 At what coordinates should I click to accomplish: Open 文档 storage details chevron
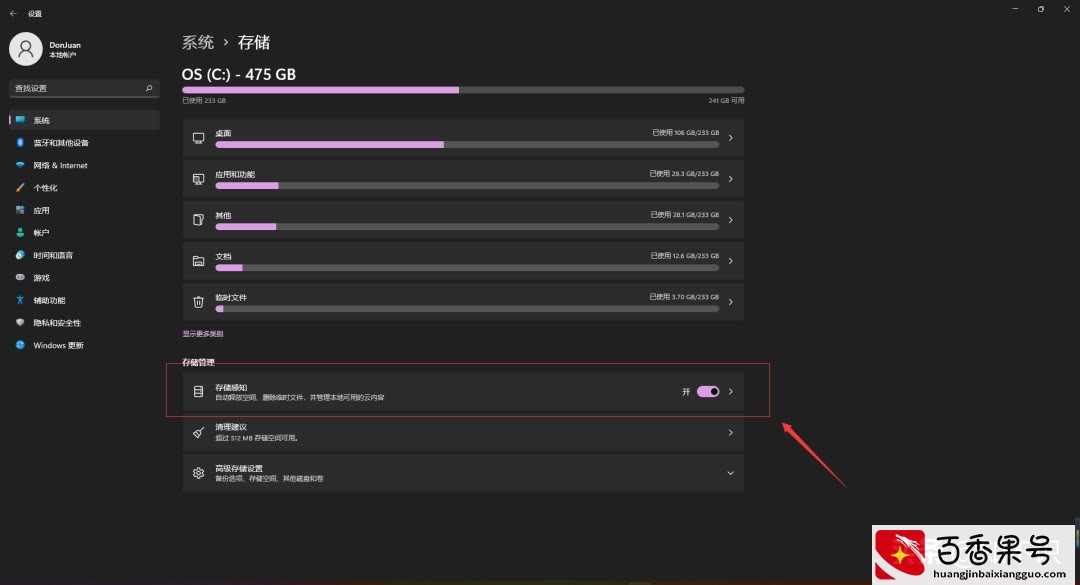731,261
